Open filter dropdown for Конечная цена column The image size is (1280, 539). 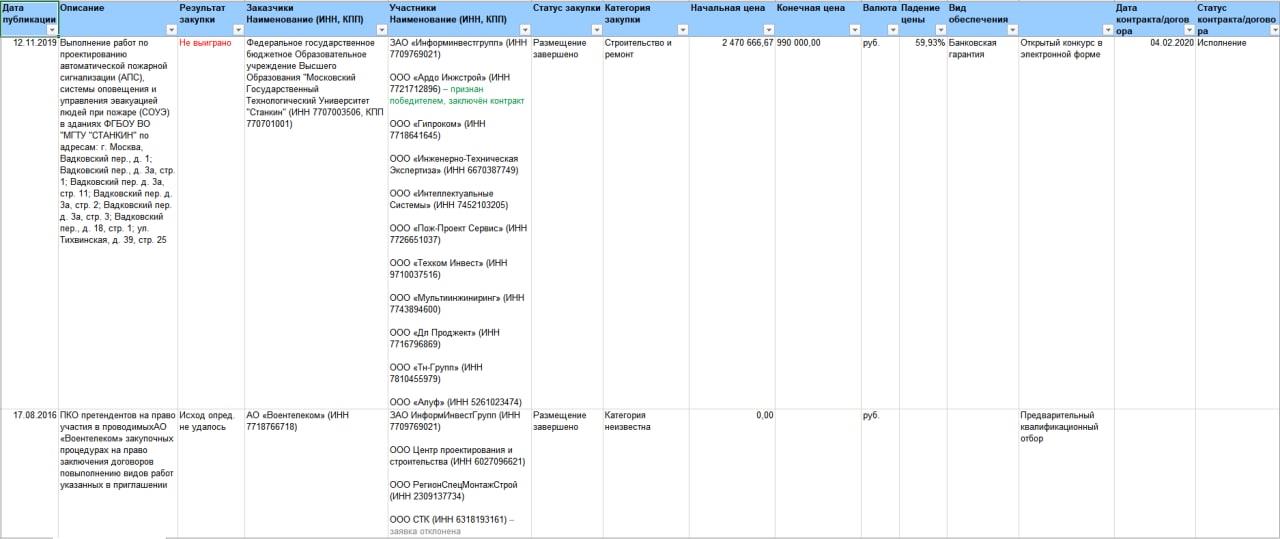[853, 30]
